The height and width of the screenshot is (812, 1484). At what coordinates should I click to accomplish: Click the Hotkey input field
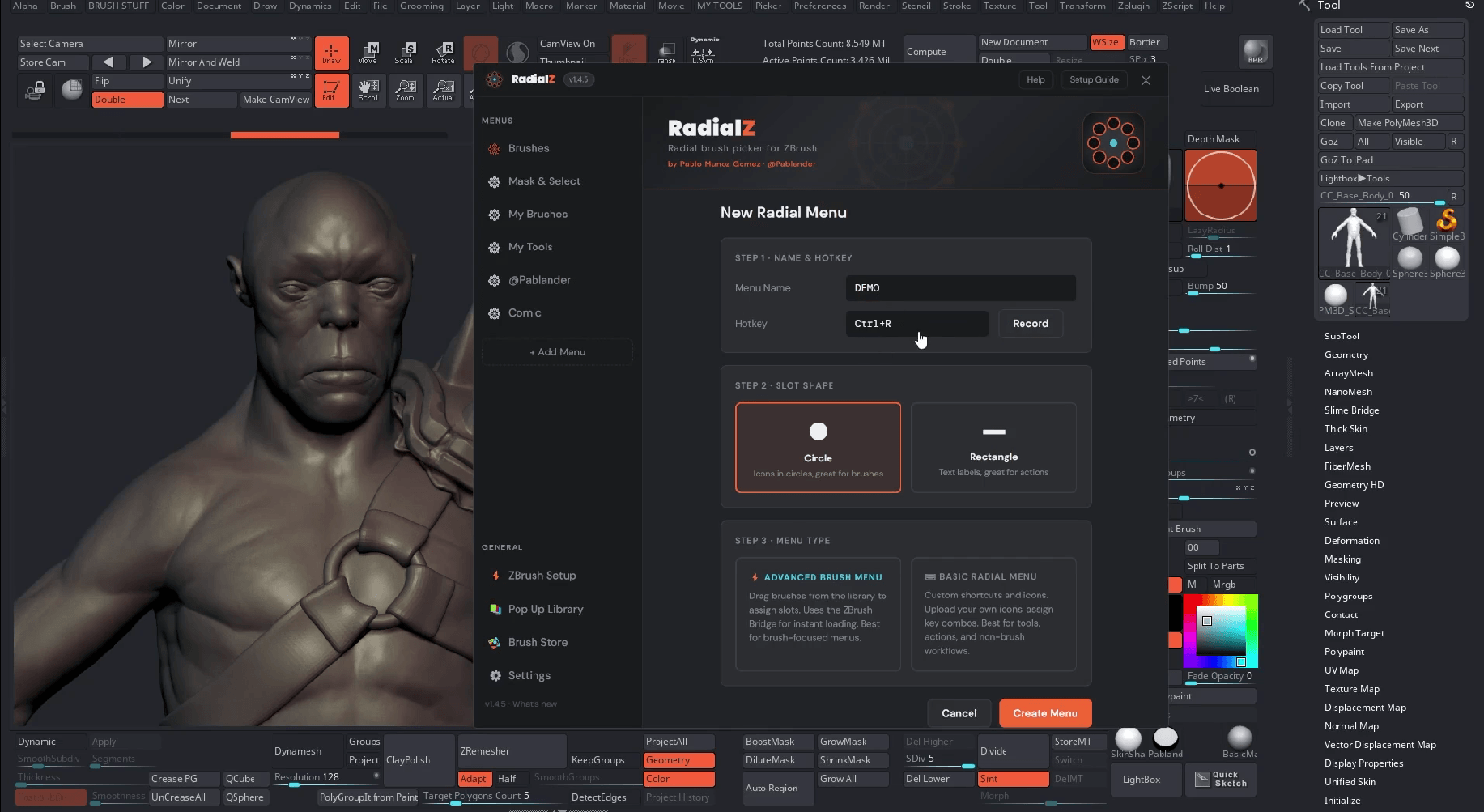[x=917, y=324]
